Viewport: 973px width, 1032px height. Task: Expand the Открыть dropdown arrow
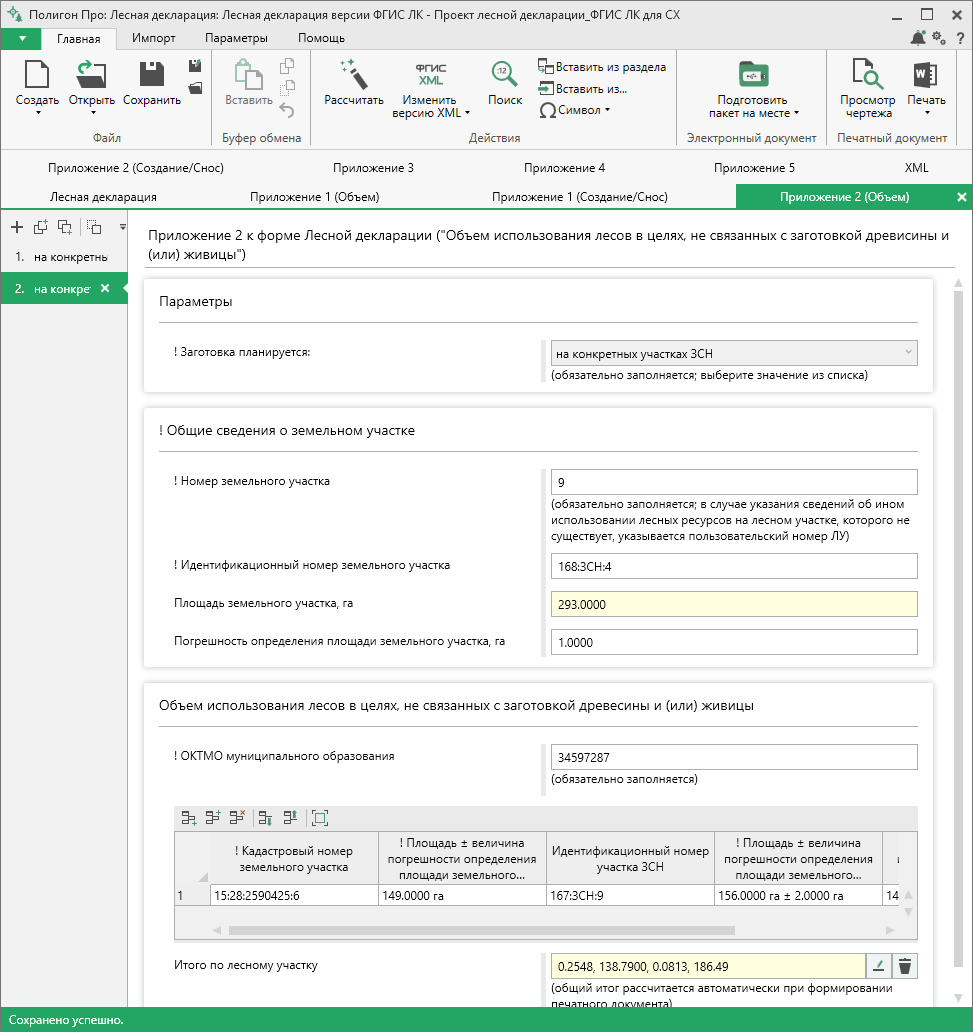(x=92, y=113)
